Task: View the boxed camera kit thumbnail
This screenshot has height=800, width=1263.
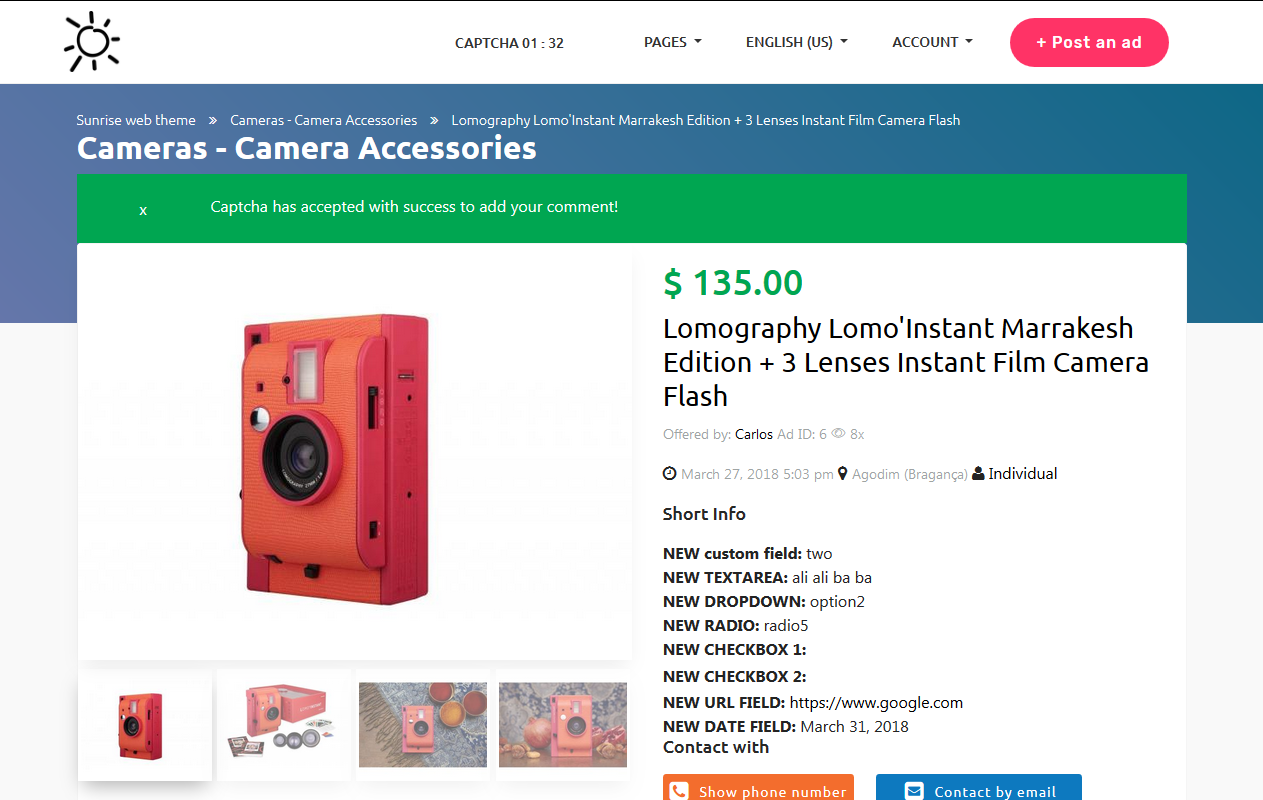Action: (284, 725)
